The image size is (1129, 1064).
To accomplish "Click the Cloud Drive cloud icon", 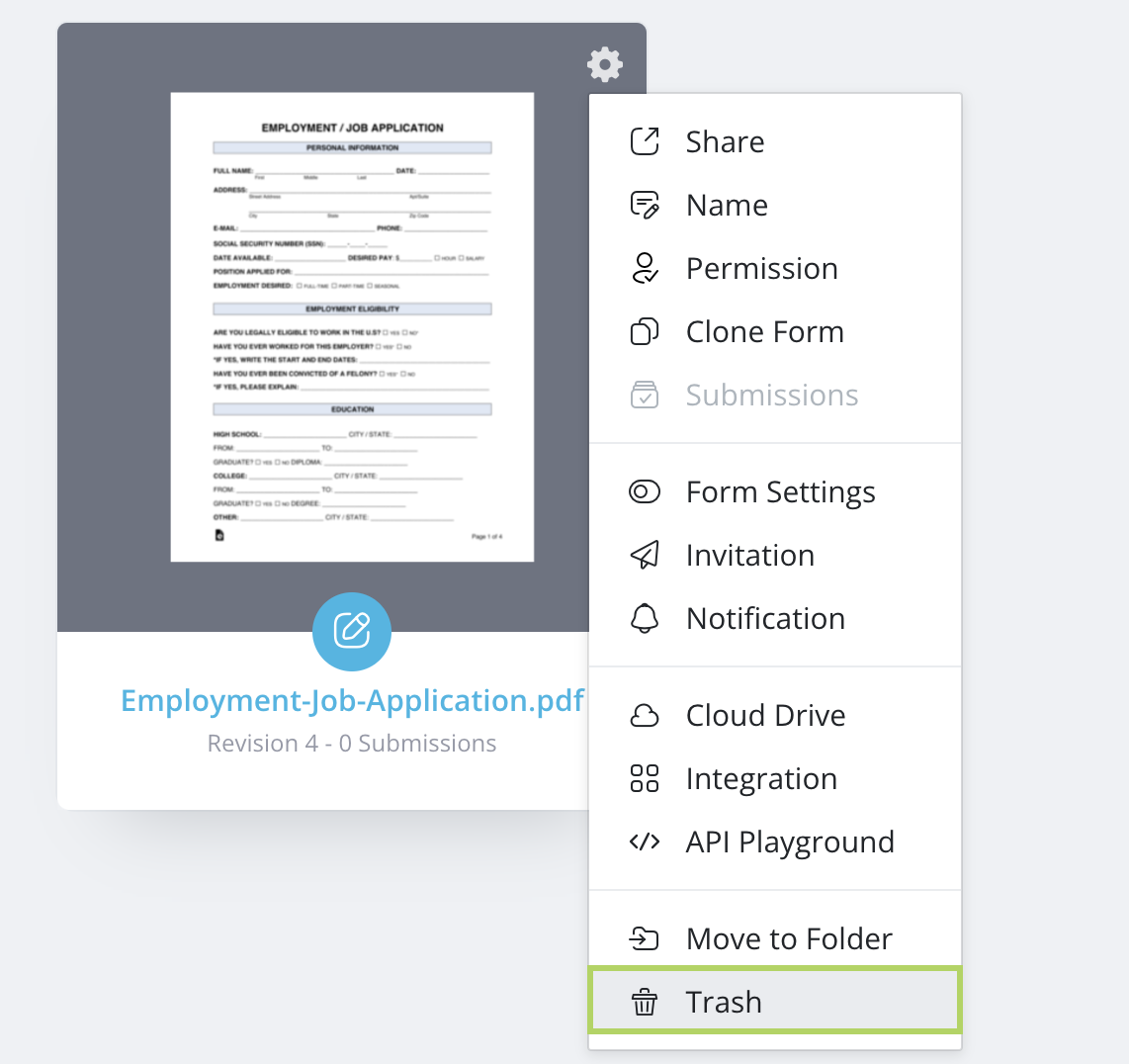I will [x=645, y=715].
